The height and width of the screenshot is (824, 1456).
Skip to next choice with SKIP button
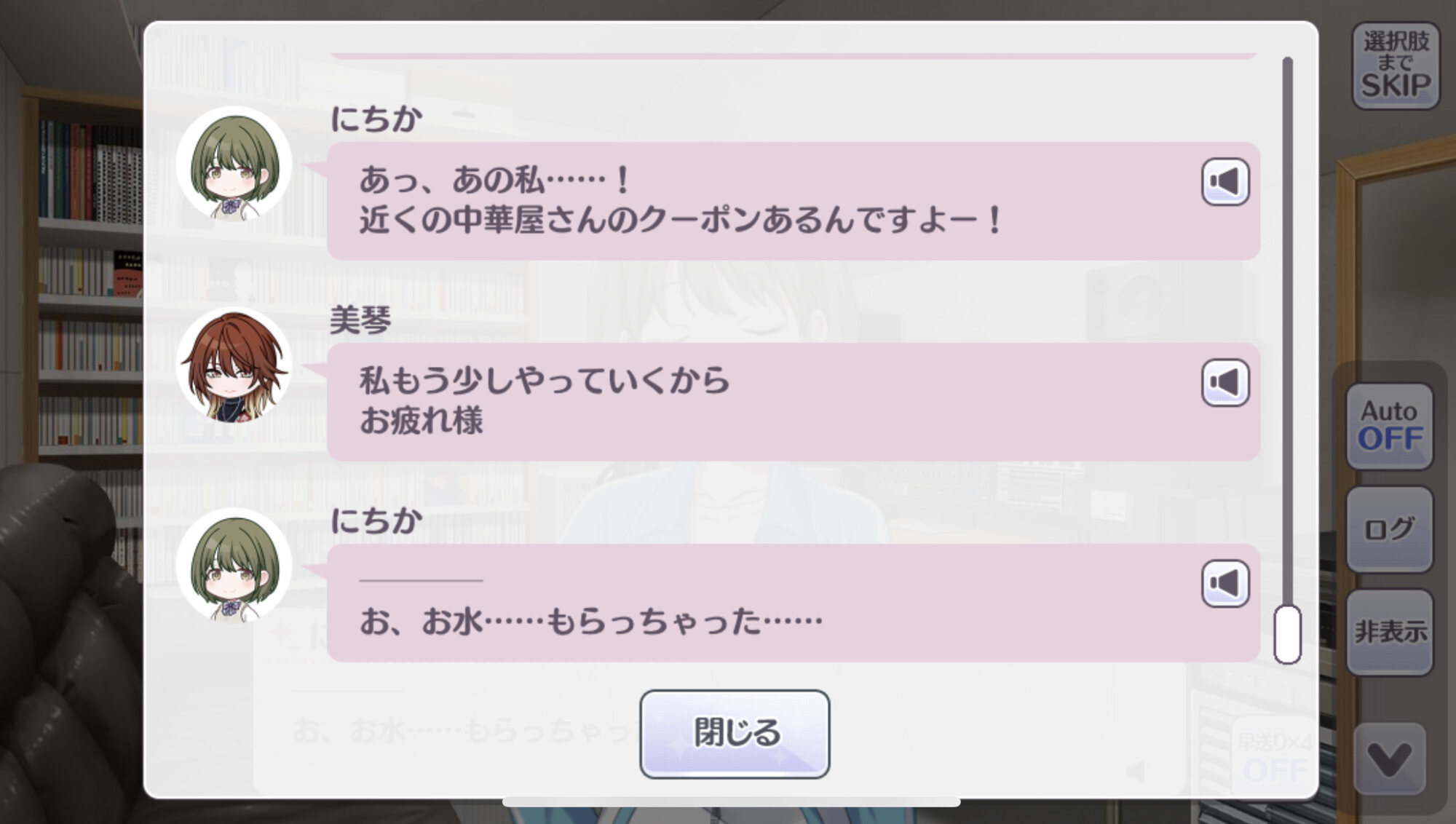click(x=1396, y=66)
